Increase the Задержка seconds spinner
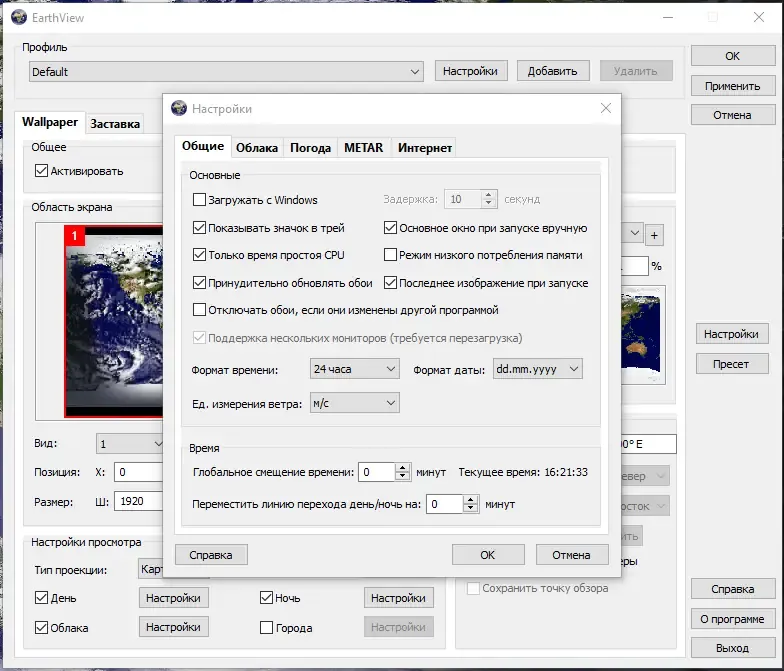This screenshot has height=671, width=784. click(x=488, y=194)
